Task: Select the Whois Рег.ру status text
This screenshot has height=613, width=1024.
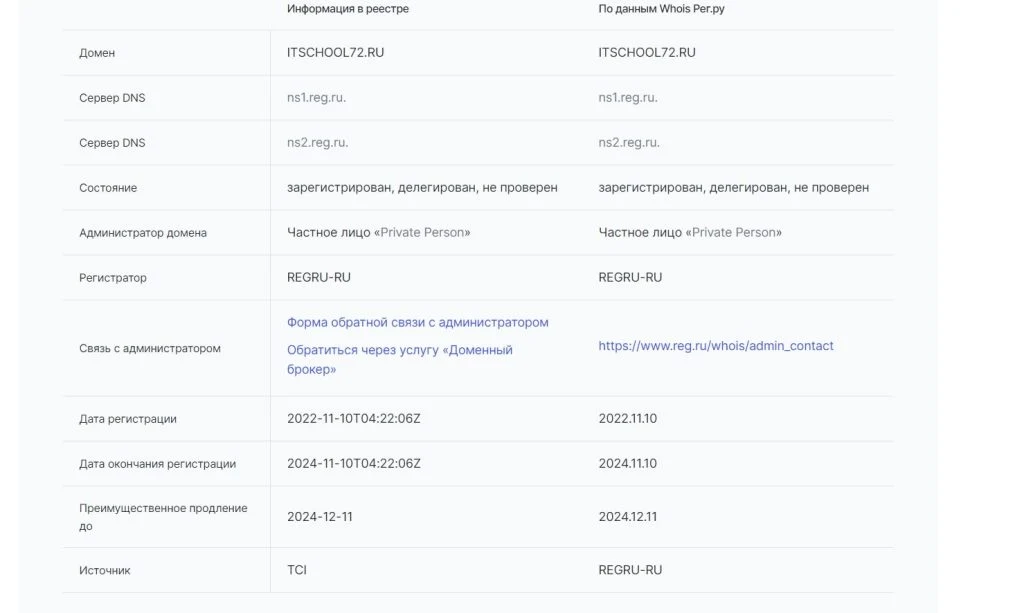Action: [733, 188]
